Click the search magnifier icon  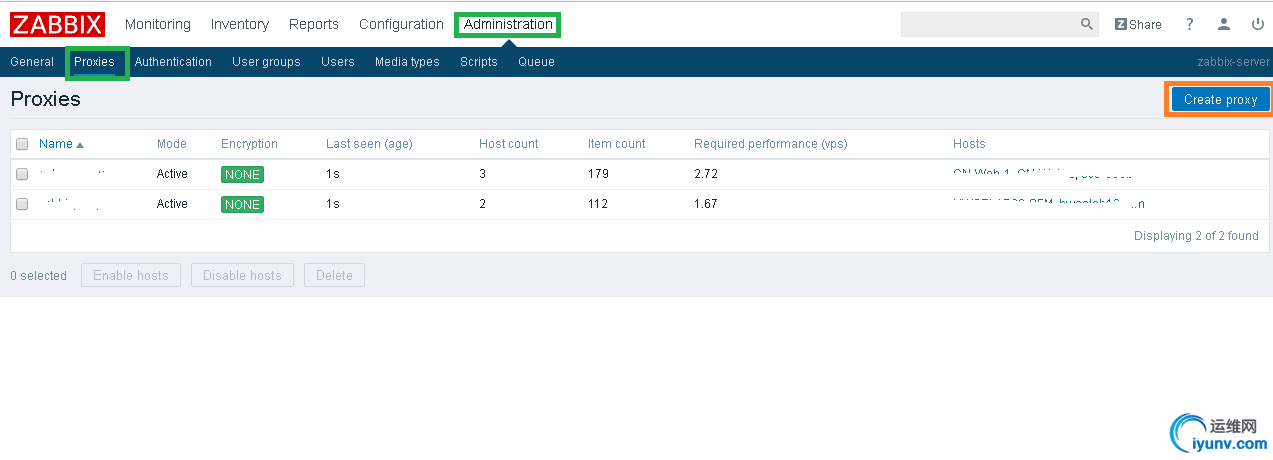click(1087, 24)
